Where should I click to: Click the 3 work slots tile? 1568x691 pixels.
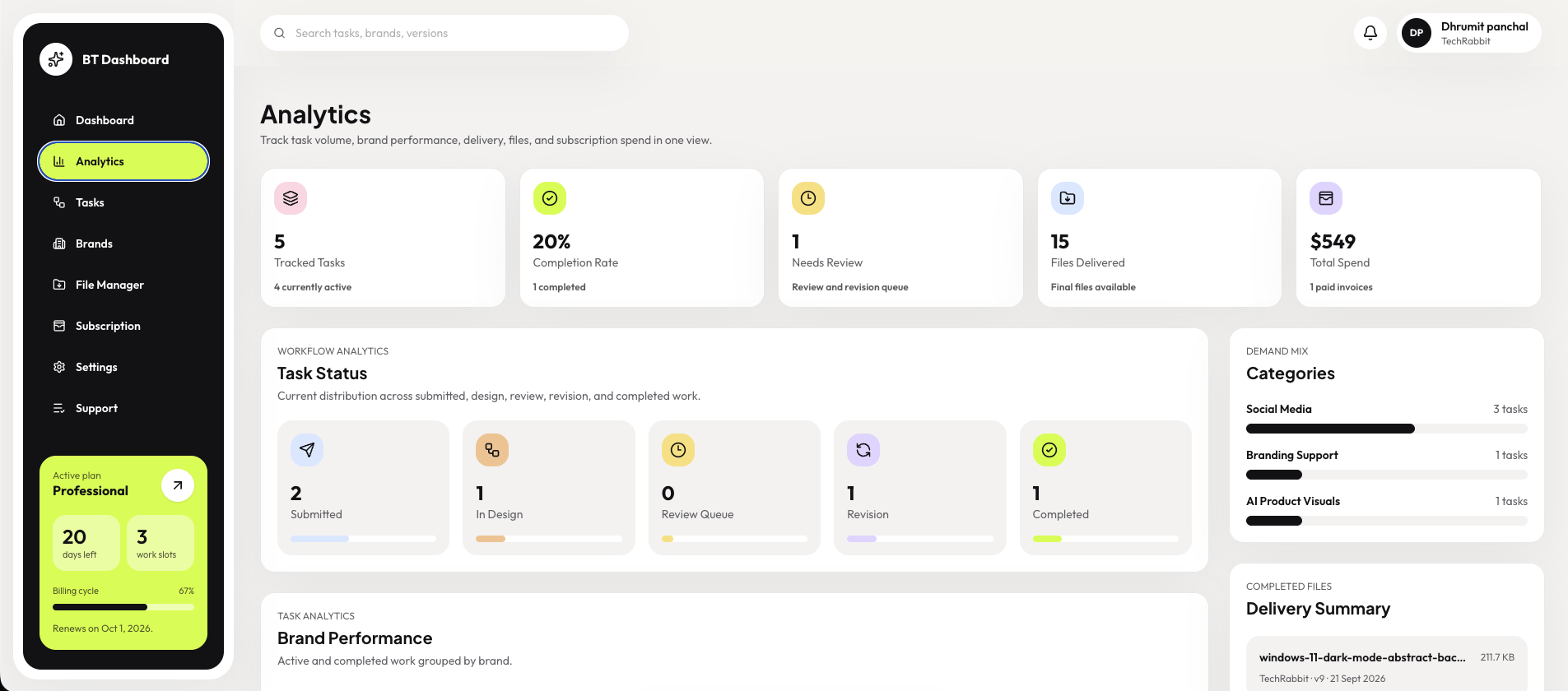tap(161, 543)
